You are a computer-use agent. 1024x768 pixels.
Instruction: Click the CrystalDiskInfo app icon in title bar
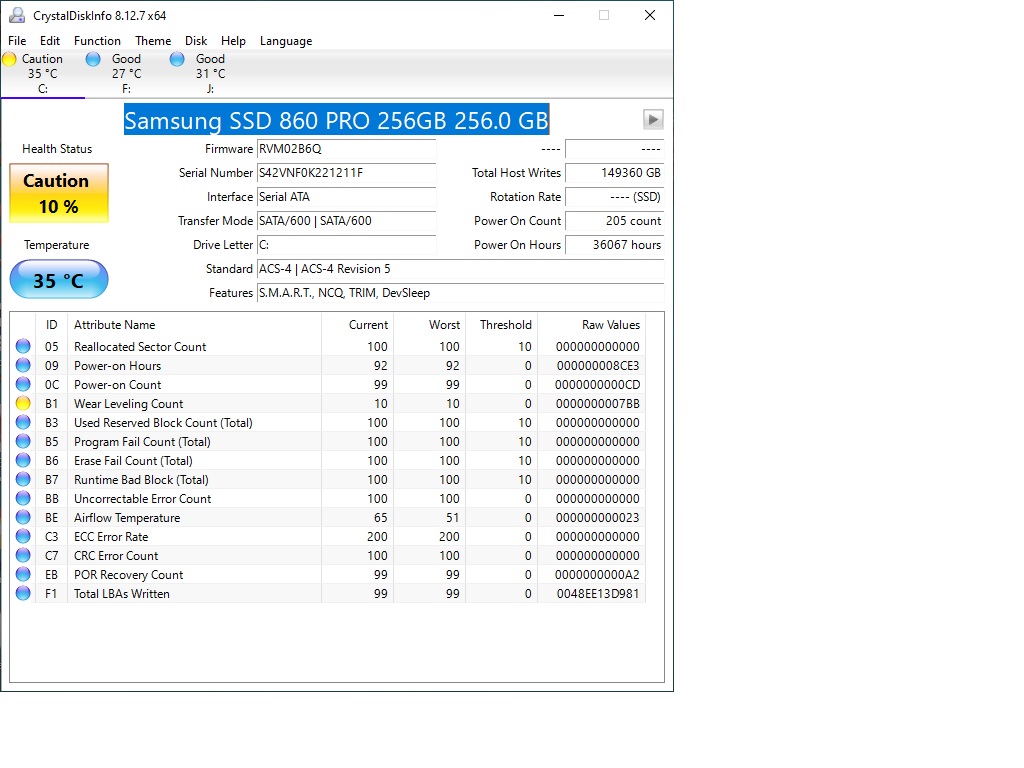click(x=17, y=15)
